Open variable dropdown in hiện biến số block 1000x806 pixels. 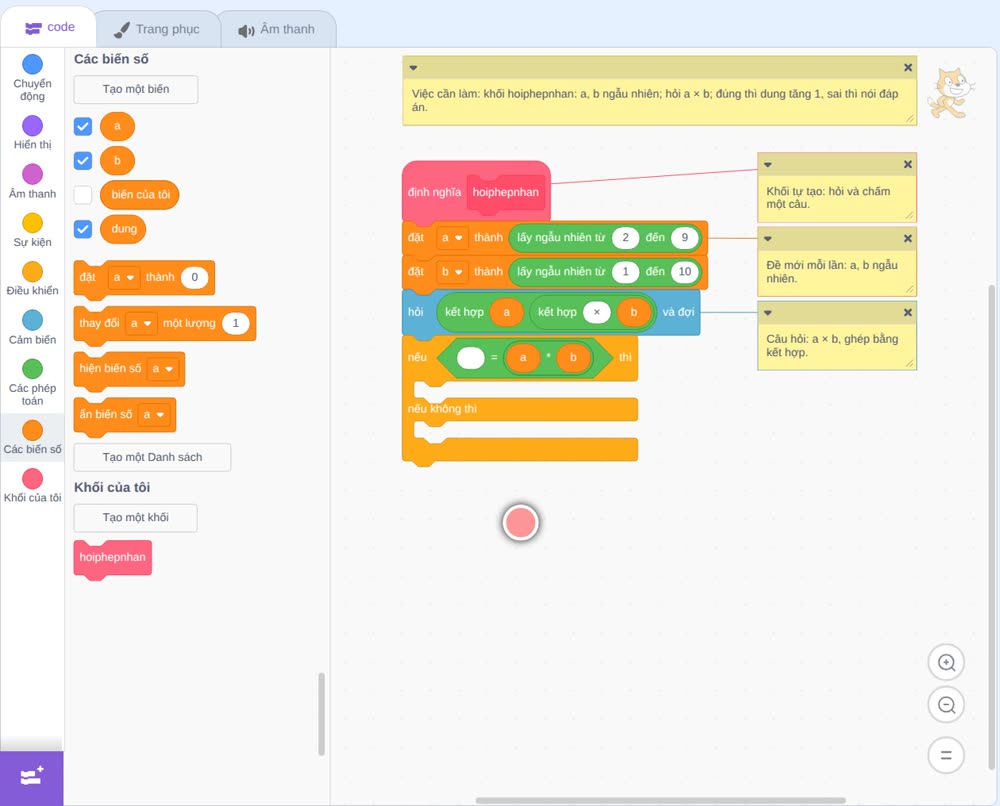click(x=163, y=369)
